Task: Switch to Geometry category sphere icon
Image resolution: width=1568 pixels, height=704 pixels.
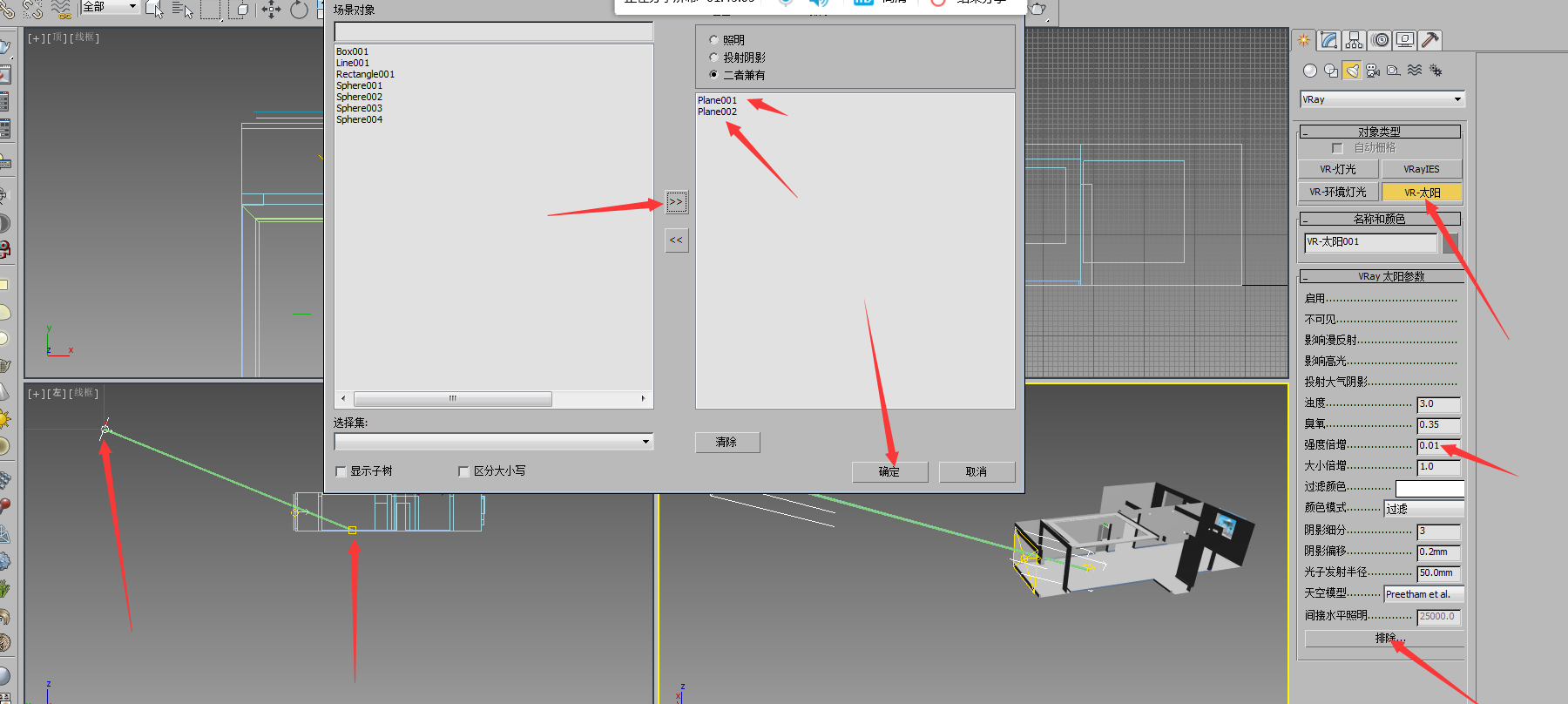Action: click(x=1309, y=71)
